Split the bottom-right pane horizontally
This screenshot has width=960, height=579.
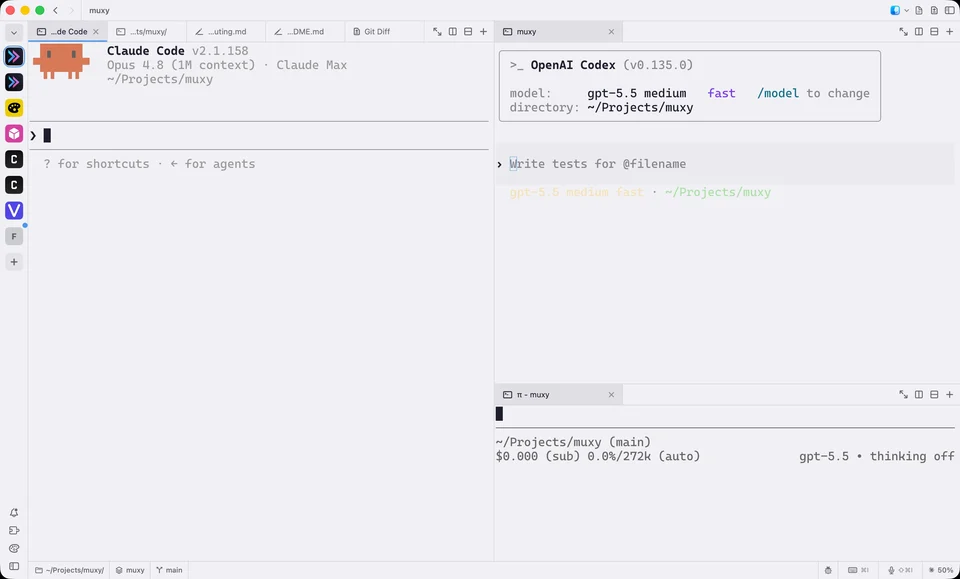934,395
